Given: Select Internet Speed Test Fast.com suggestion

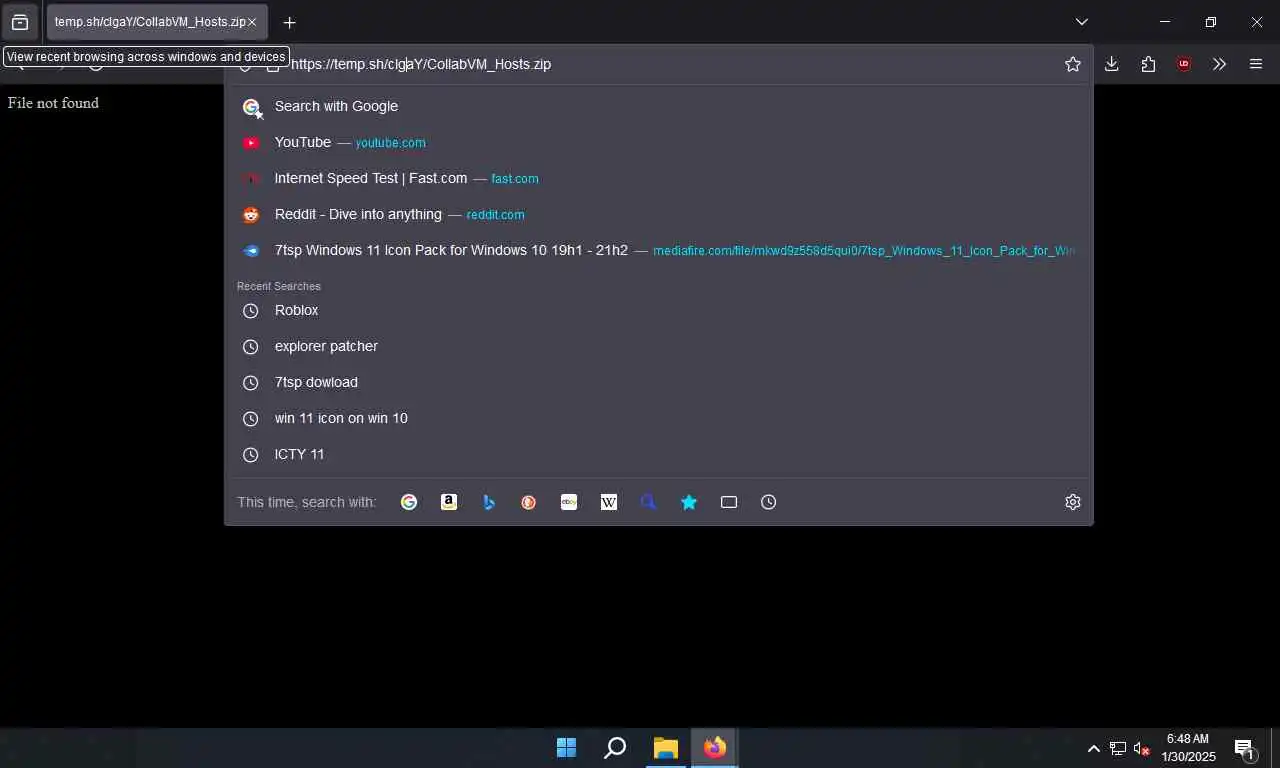Looking at the screenshot, I should point(659,178).
